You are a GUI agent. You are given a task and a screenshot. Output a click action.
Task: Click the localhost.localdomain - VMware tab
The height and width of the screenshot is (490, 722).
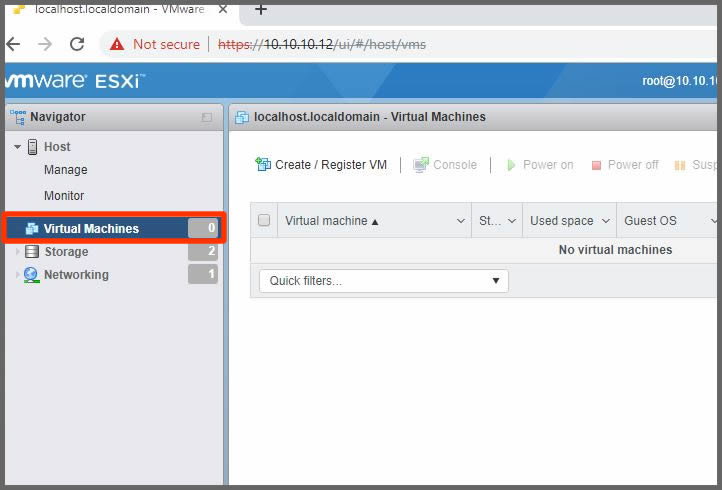120,9
